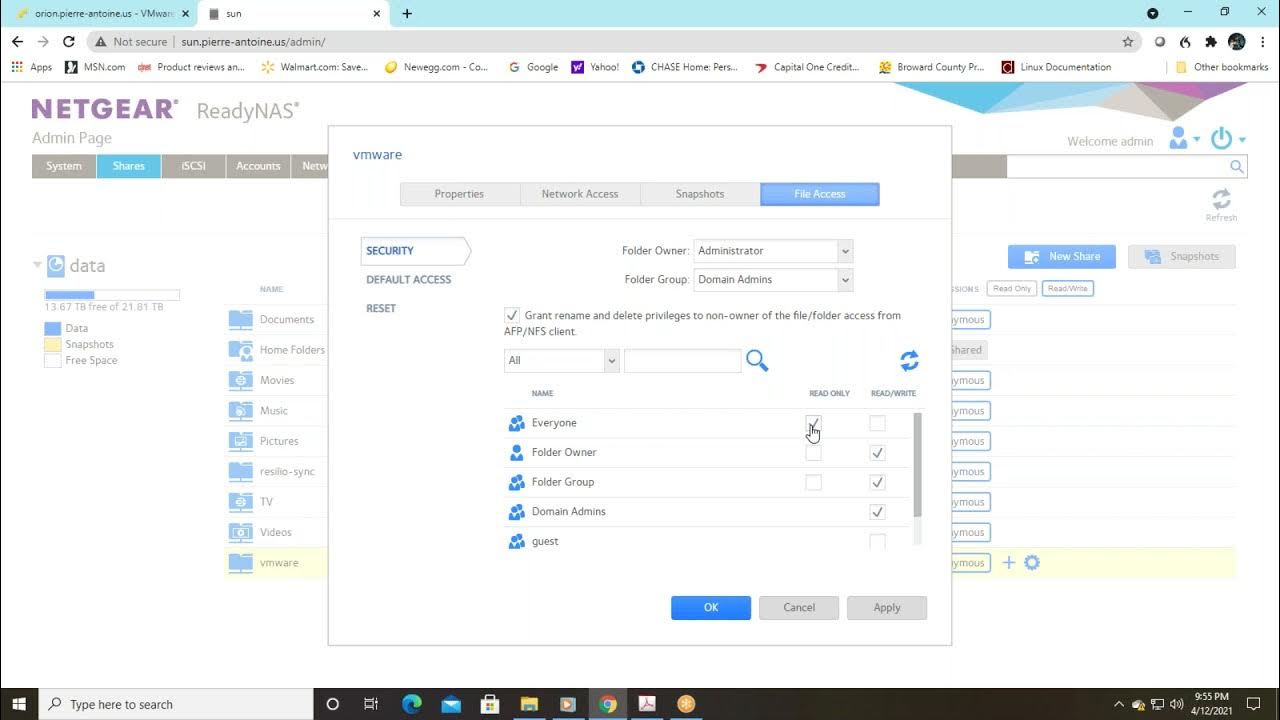This screenshot has width=1280, height=720.
Task: Click the TV share folder icon
Action: [240, 502]
